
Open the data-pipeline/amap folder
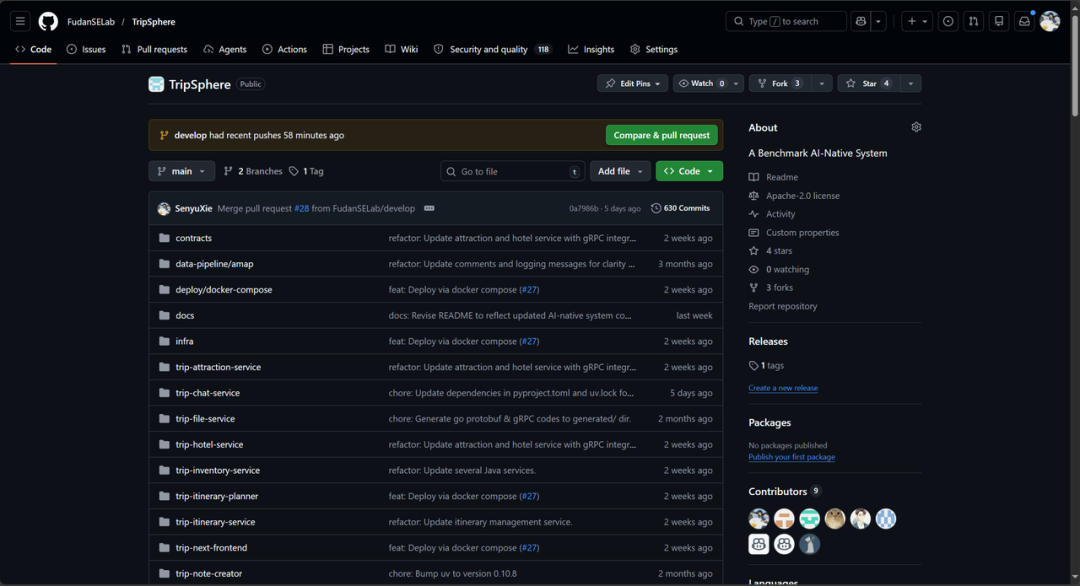pos(214,264)
